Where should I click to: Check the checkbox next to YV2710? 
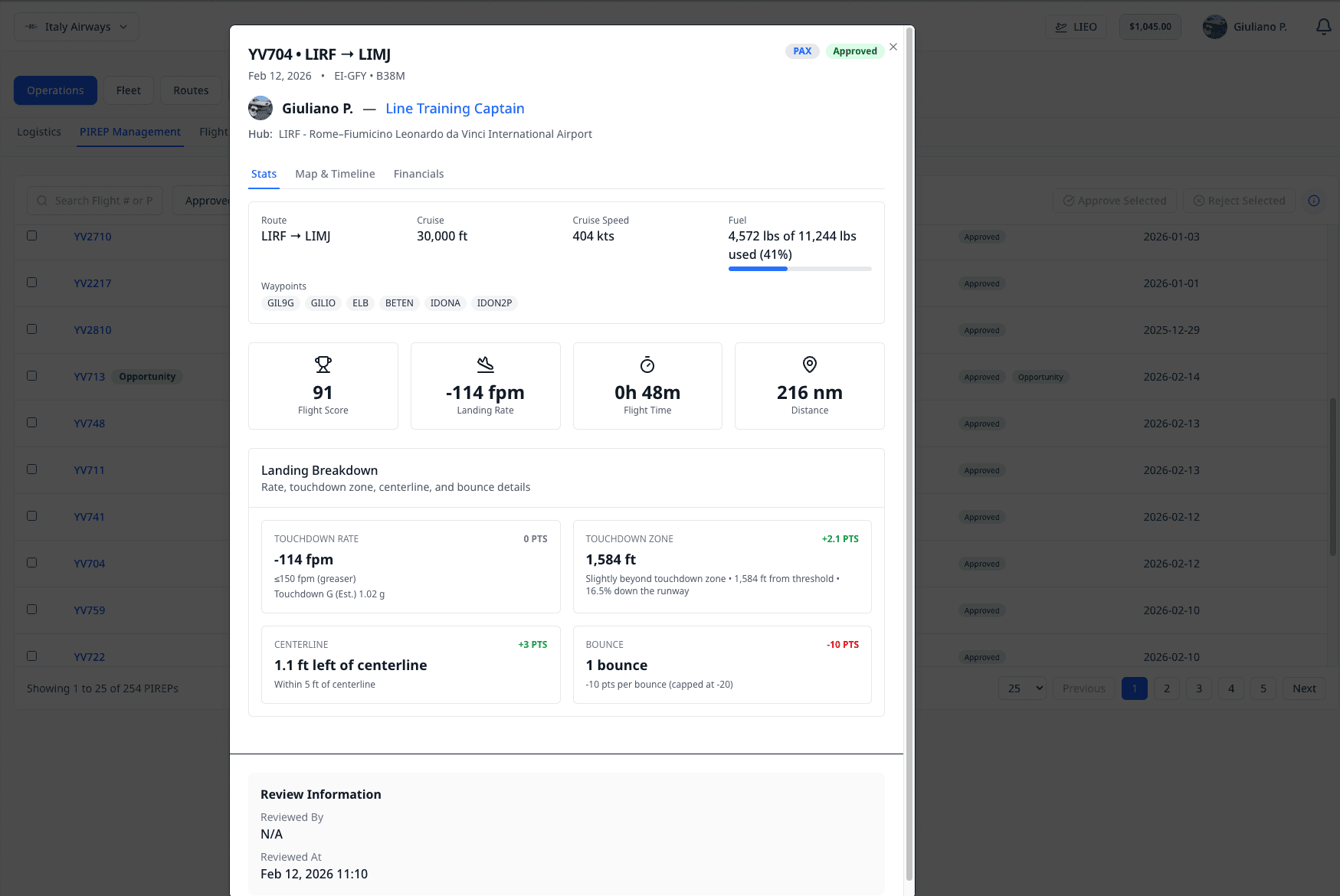31,236
